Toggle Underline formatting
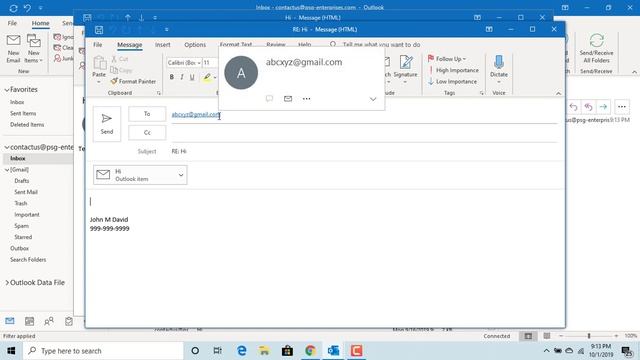640x360 pixels. click(x=192, y=77)
